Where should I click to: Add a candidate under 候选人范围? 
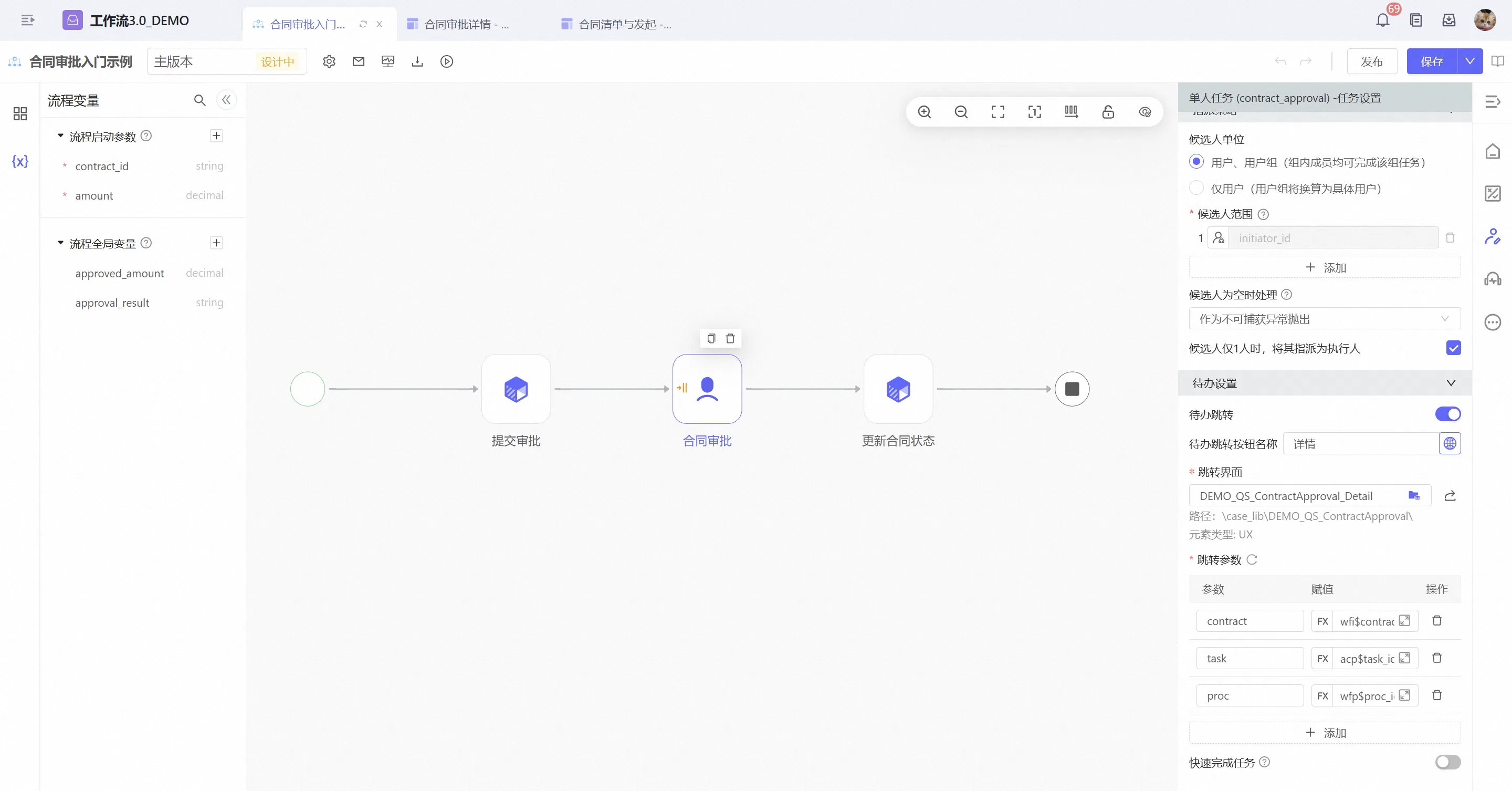[x=1324, y=268]
